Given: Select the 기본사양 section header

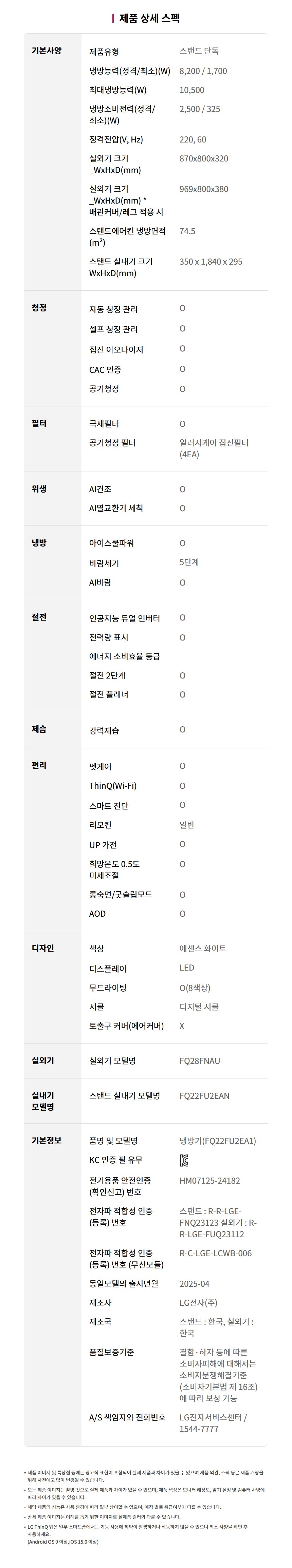Looking at the screenshot, I should click(46, 51).
